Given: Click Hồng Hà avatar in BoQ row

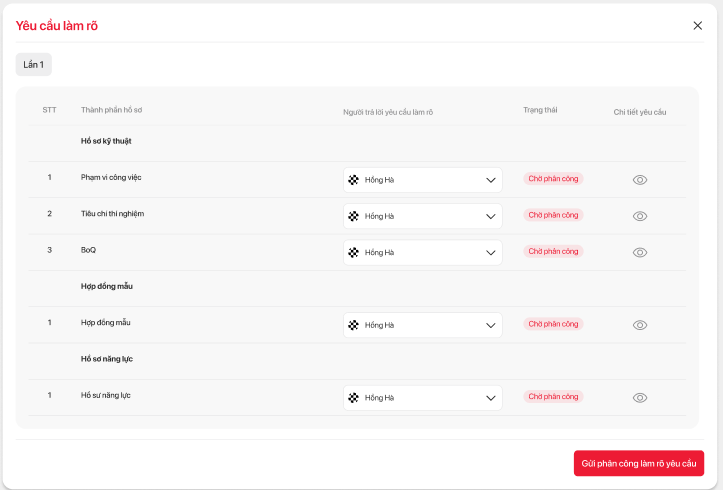Looking at the screenshot, I should [353, 253].
